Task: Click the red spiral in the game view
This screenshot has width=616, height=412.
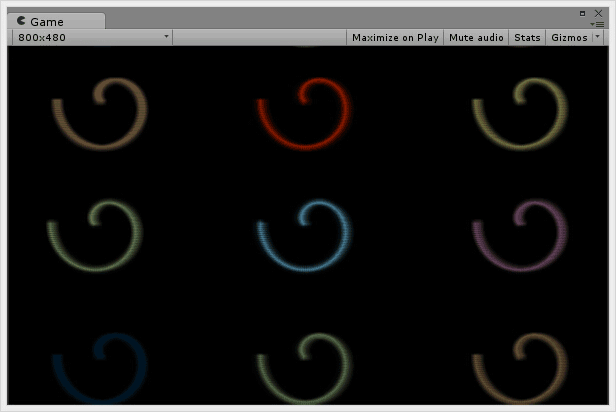Action: (x=304, y=114)
